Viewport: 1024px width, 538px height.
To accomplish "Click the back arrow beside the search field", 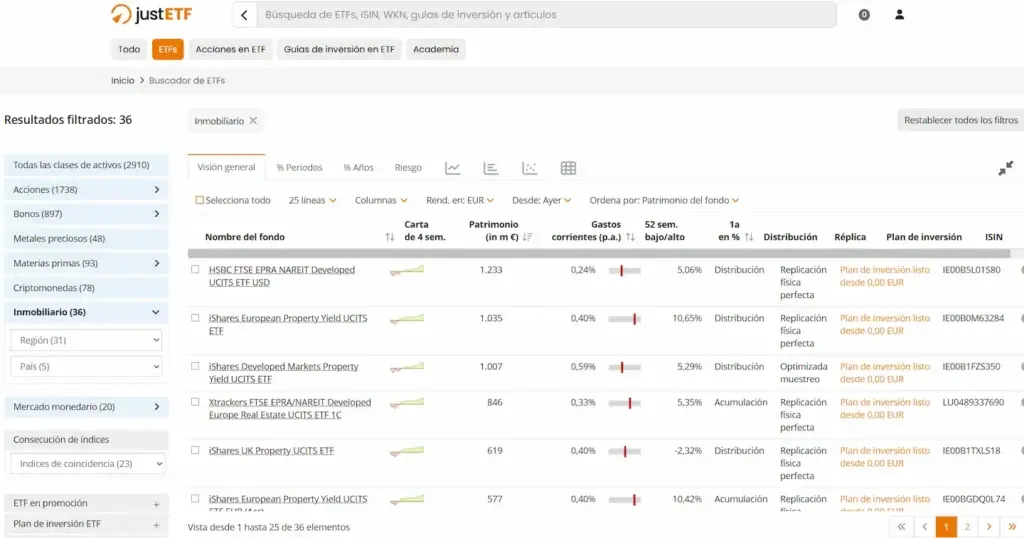I will (244, 14).
